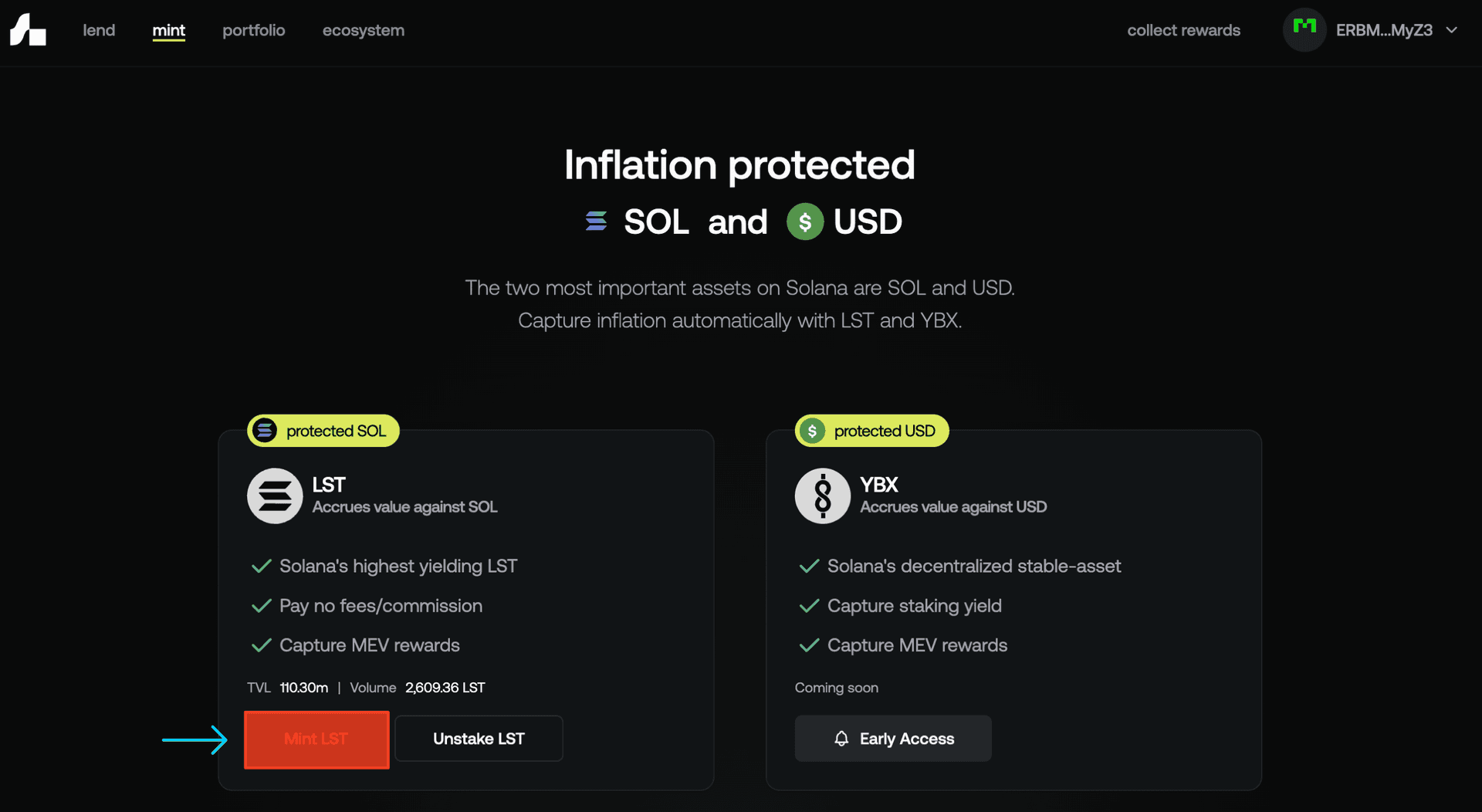The image size is (1482, 812).
Task: Switch to the ecosystem tab
Action: pyautogui.click(x=364, y=30)
